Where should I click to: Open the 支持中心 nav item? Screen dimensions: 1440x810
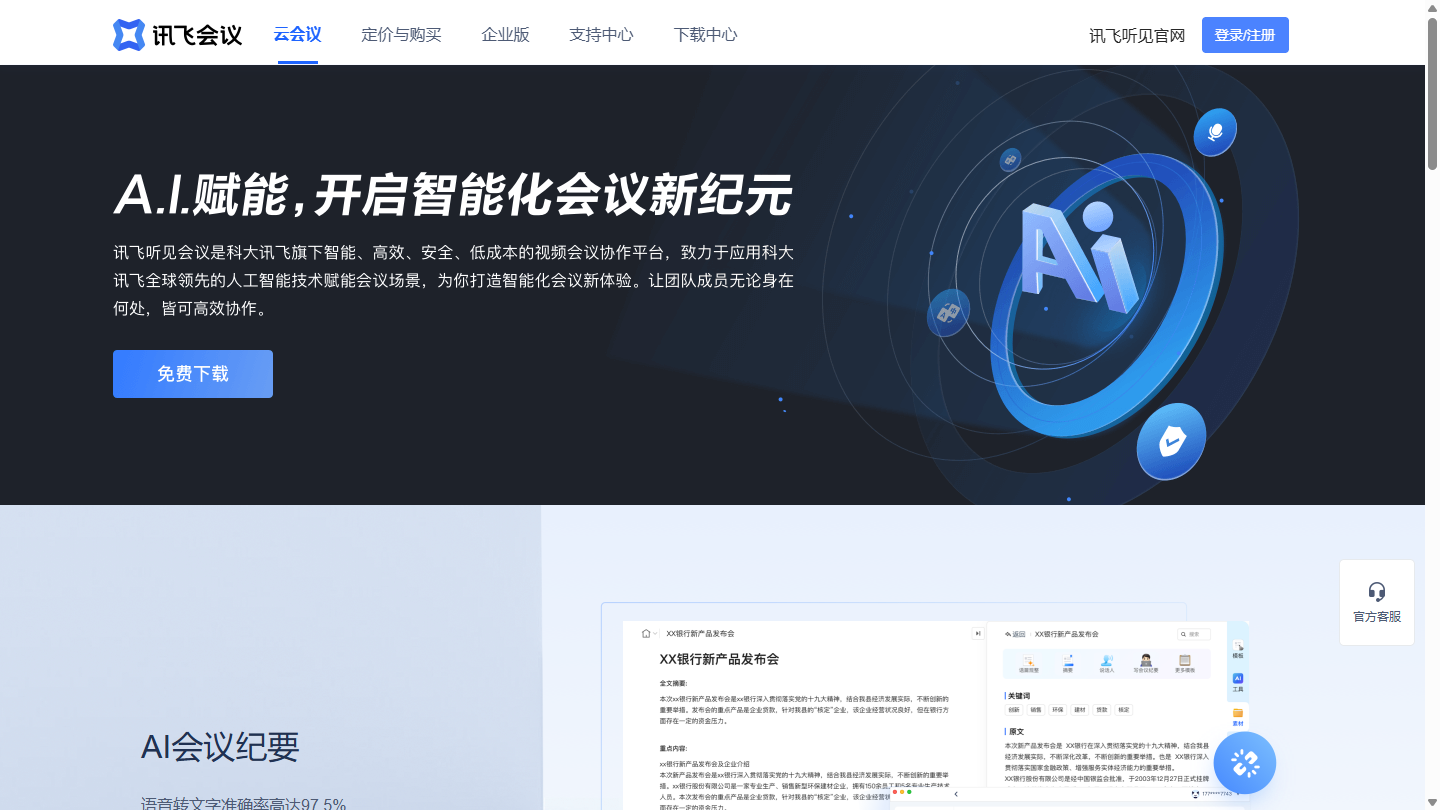pyautogui.click(x=601, y=34)
